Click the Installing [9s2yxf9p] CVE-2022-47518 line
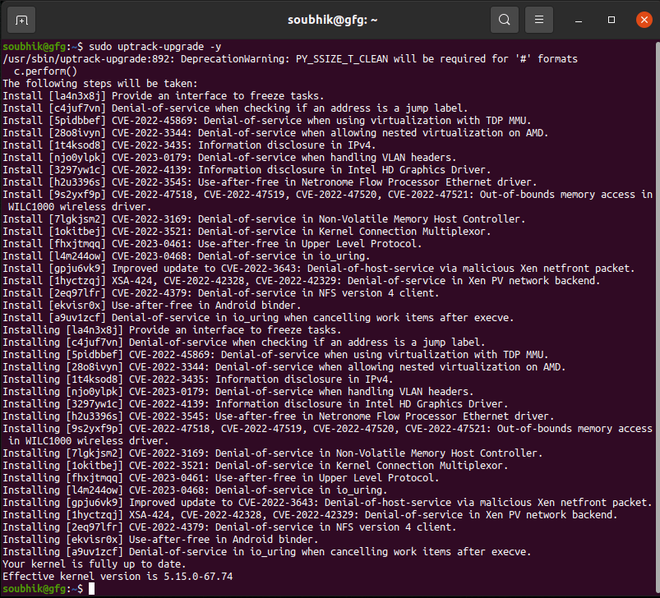The height and width of the screenshot is (598, 660). click(327, 434)
